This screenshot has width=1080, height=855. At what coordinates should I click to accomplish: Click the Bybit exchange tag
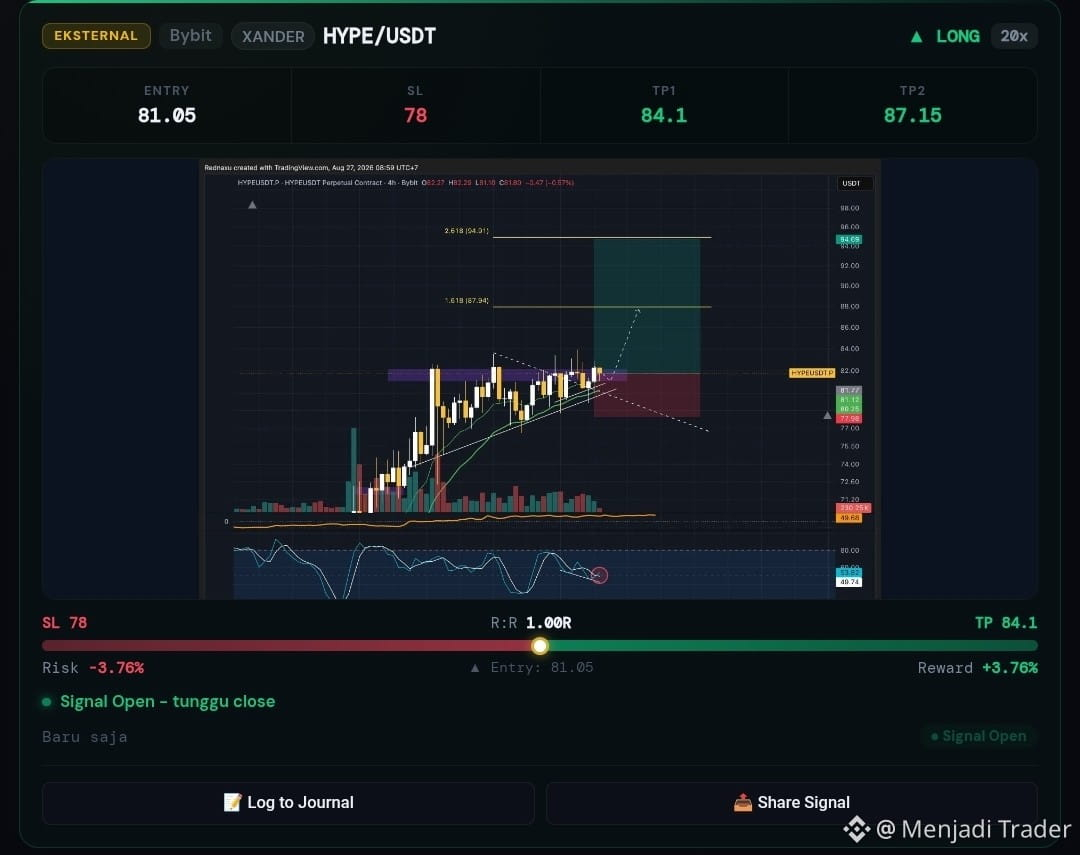point(190,36)
